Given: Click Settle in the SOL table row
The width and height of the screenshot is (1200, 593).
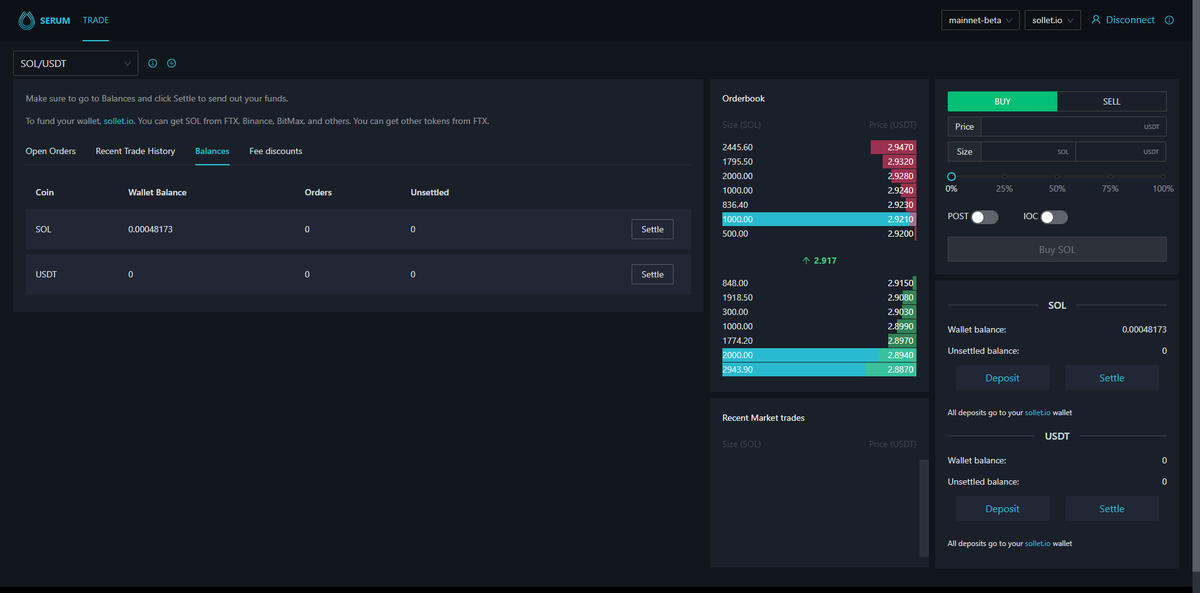Looking at the screenshot, I should click(x=652, y=229).
